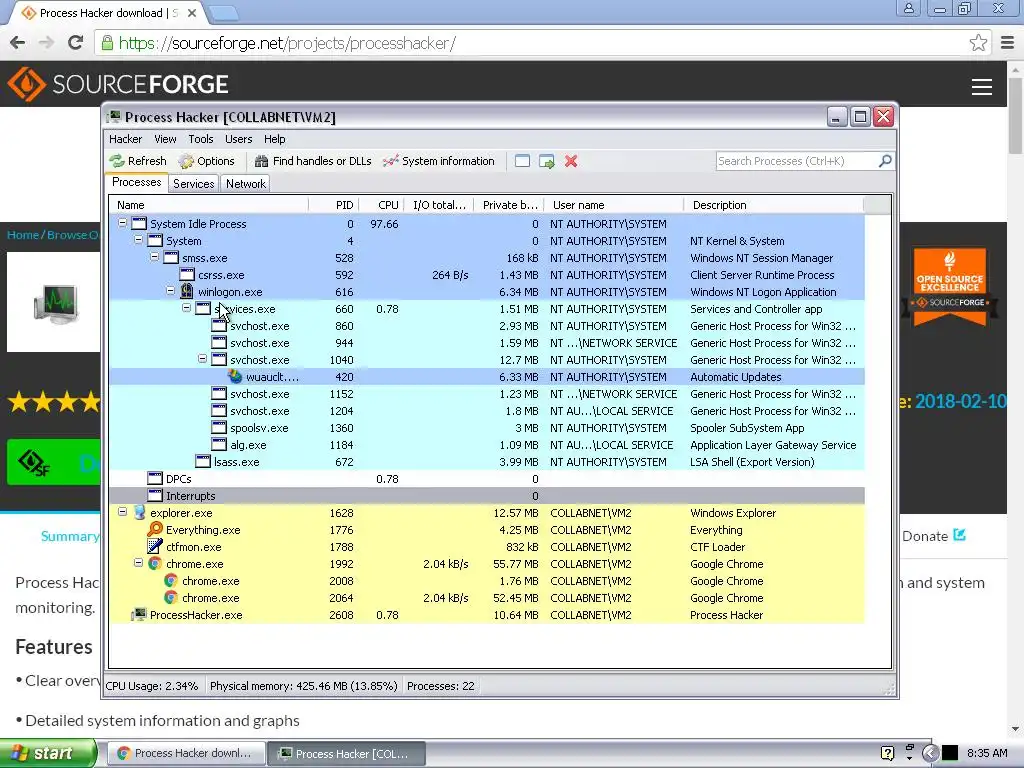Click the help icon in system tray
Viewport: 1024px width, 768px height.
pos(887,753)
